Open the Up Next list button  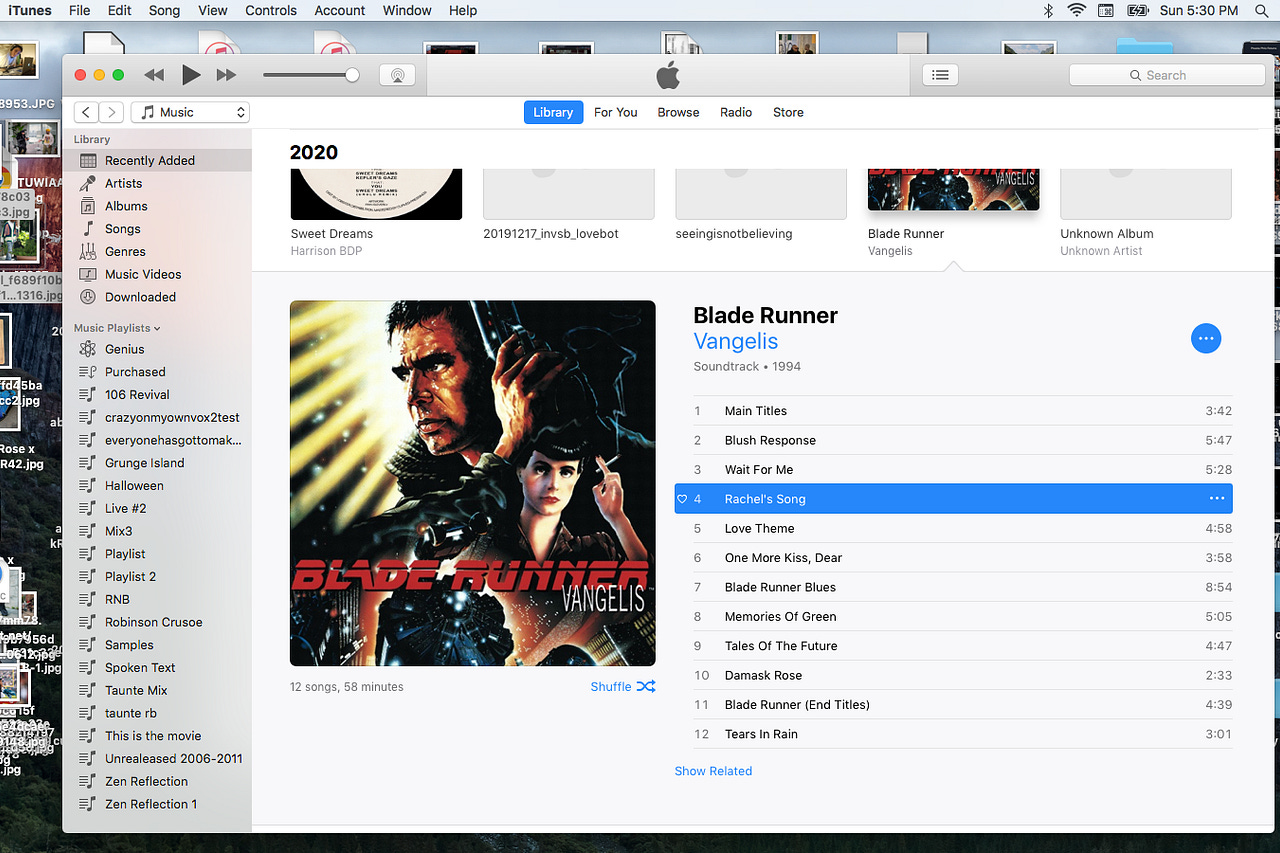tap(939, 75)
